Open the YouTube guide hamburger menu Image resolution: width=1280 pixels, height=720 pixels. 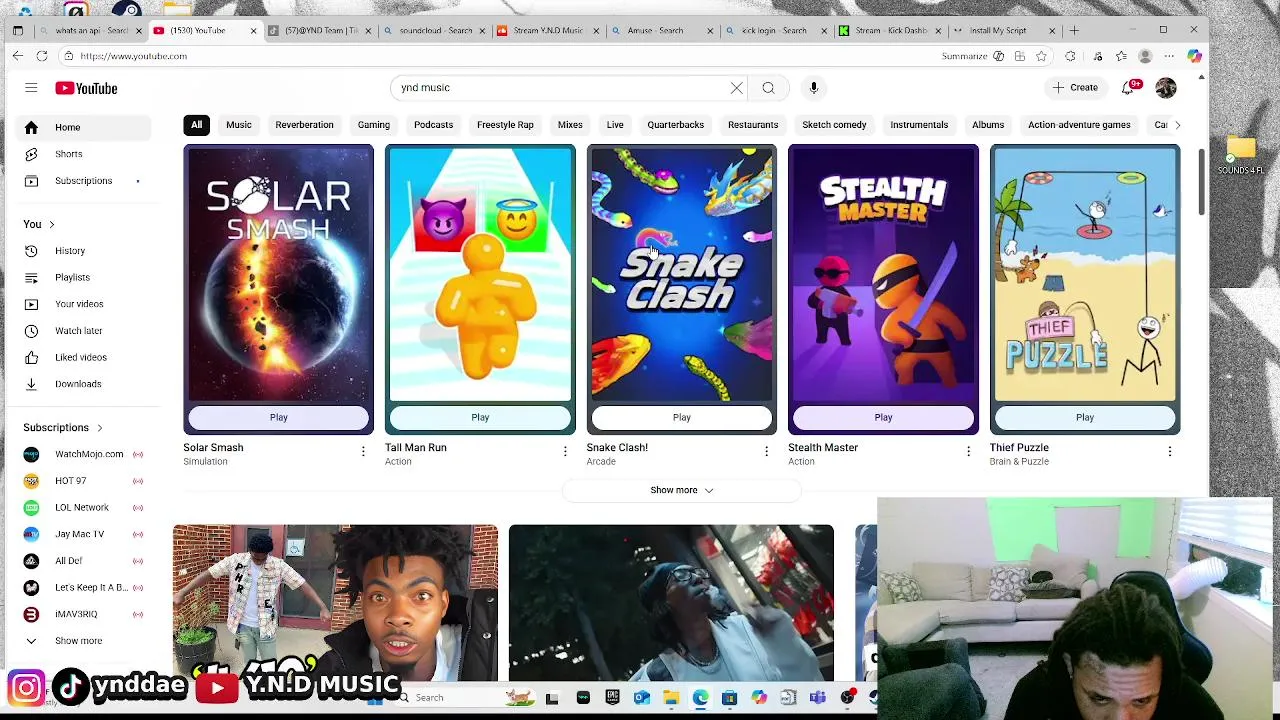(31, 88)
